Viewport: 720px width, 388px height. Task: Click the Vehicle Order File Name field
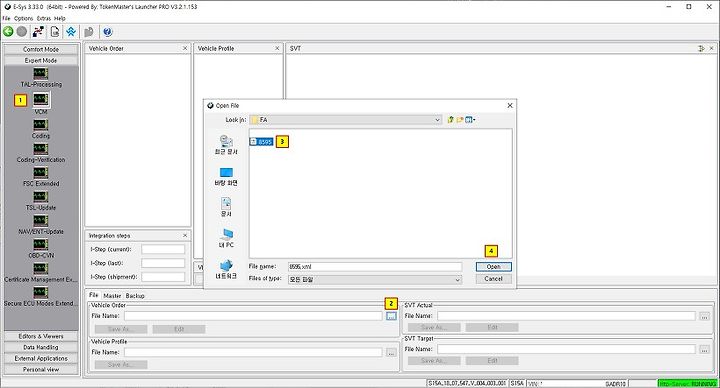pyautogui.click(x=253, y=316)
